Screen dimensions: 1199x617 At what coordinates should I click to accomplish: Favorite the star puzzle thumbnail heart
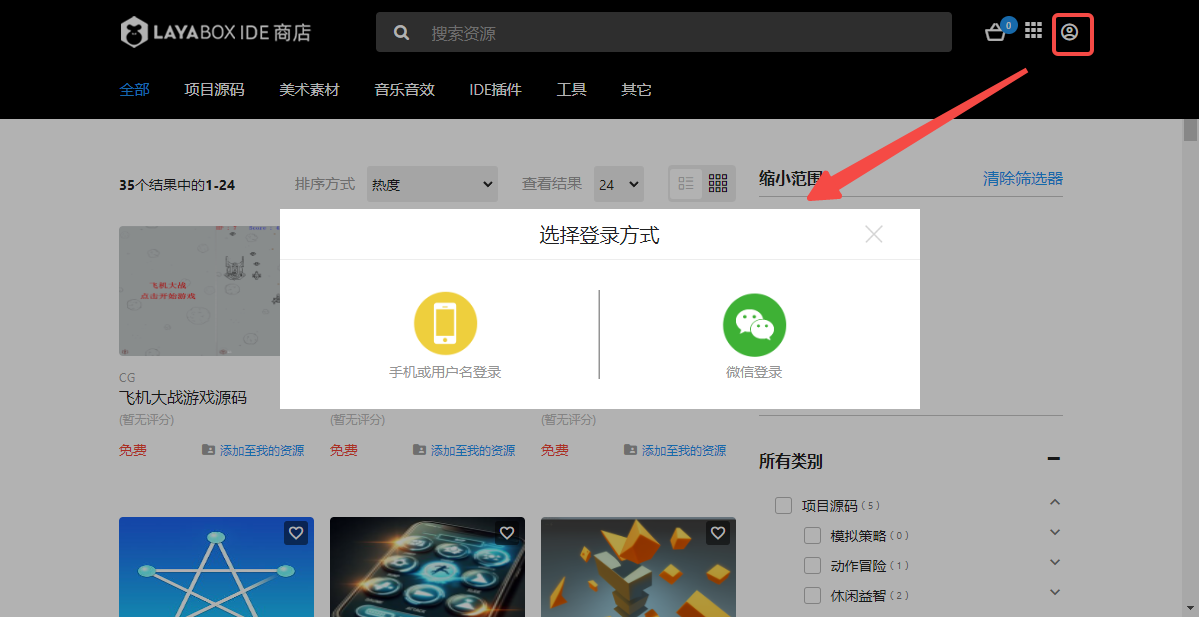click(296, 533)
